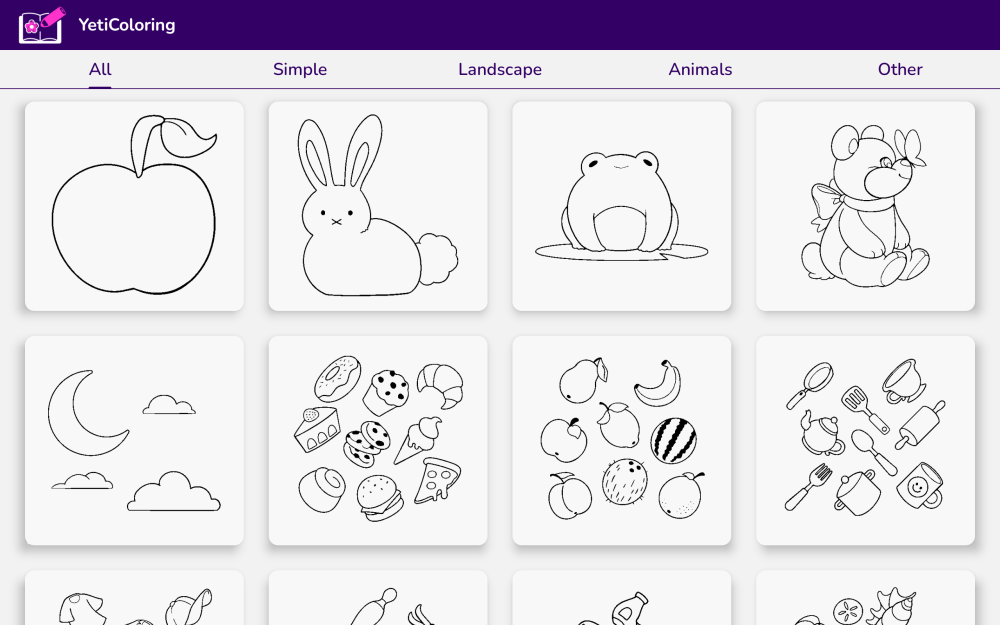Open the apple coloring page
Viewport: 1000px width, 625px height.
[135, 206]
